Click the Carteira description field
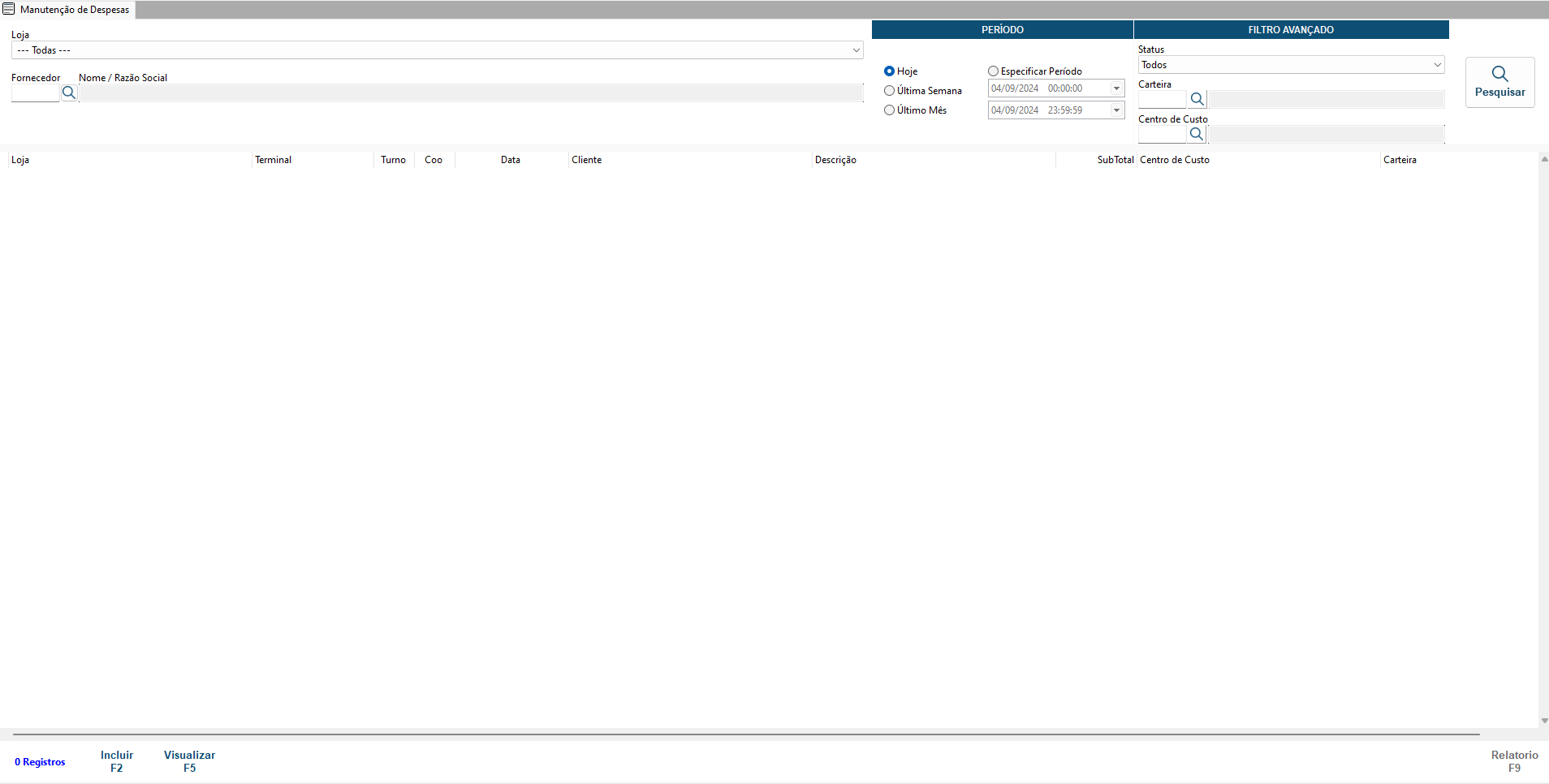This screenshot has width=1549, height=784. 1326,100
